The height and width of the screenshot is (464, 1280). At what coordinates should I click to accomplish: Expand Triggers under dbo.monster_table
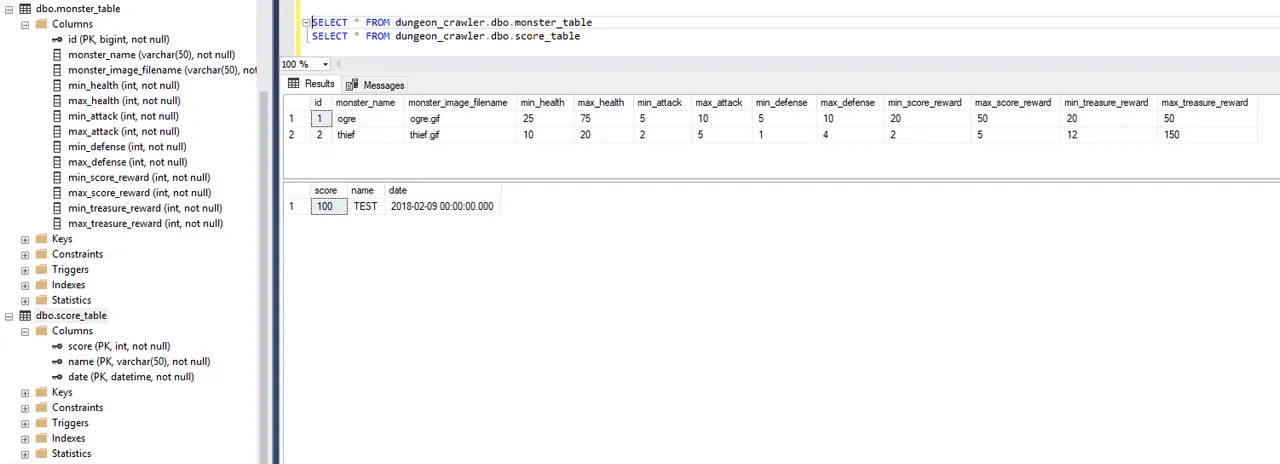click(25, 270)
